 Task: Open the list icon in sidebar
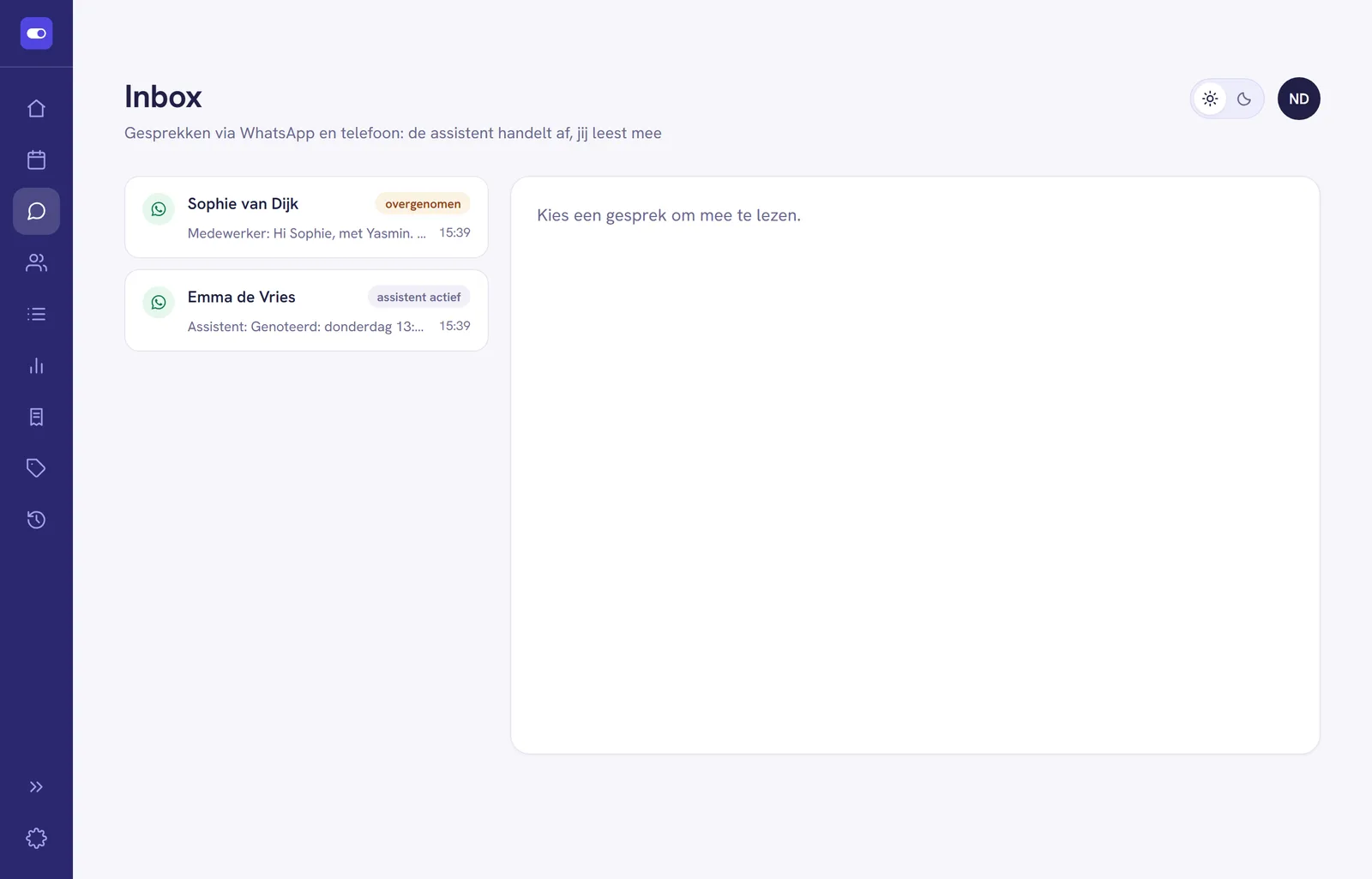click(x=36, y=314)
